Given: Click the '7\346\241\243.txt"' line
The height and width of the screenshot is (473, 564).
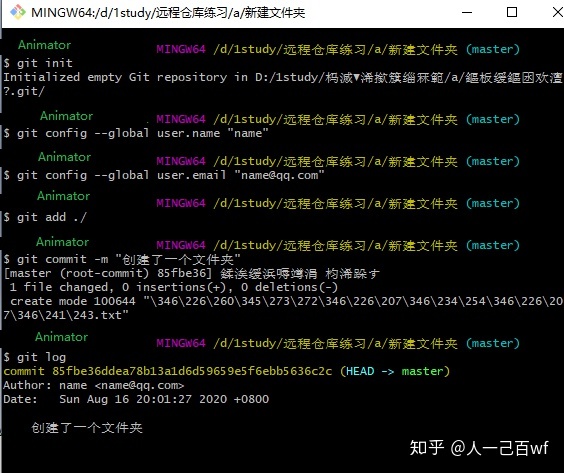Looking at the screenshot, I should pos(66,315).
